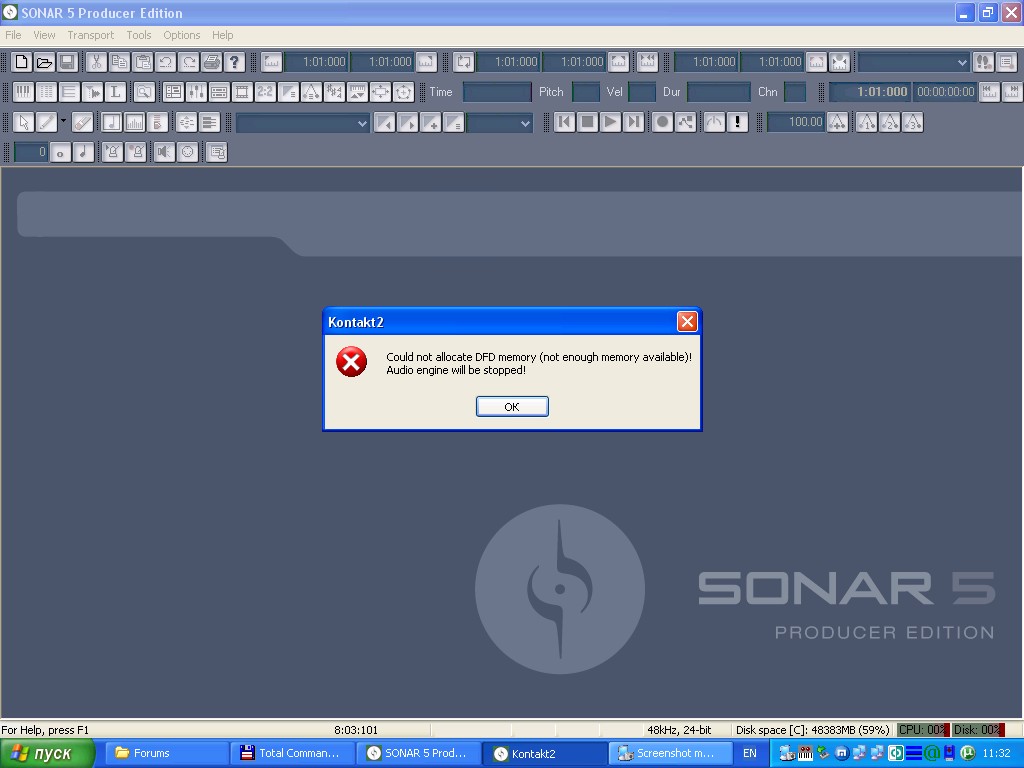Open the Meter/Key 2:2 view icon

click(x=265, y=92)
